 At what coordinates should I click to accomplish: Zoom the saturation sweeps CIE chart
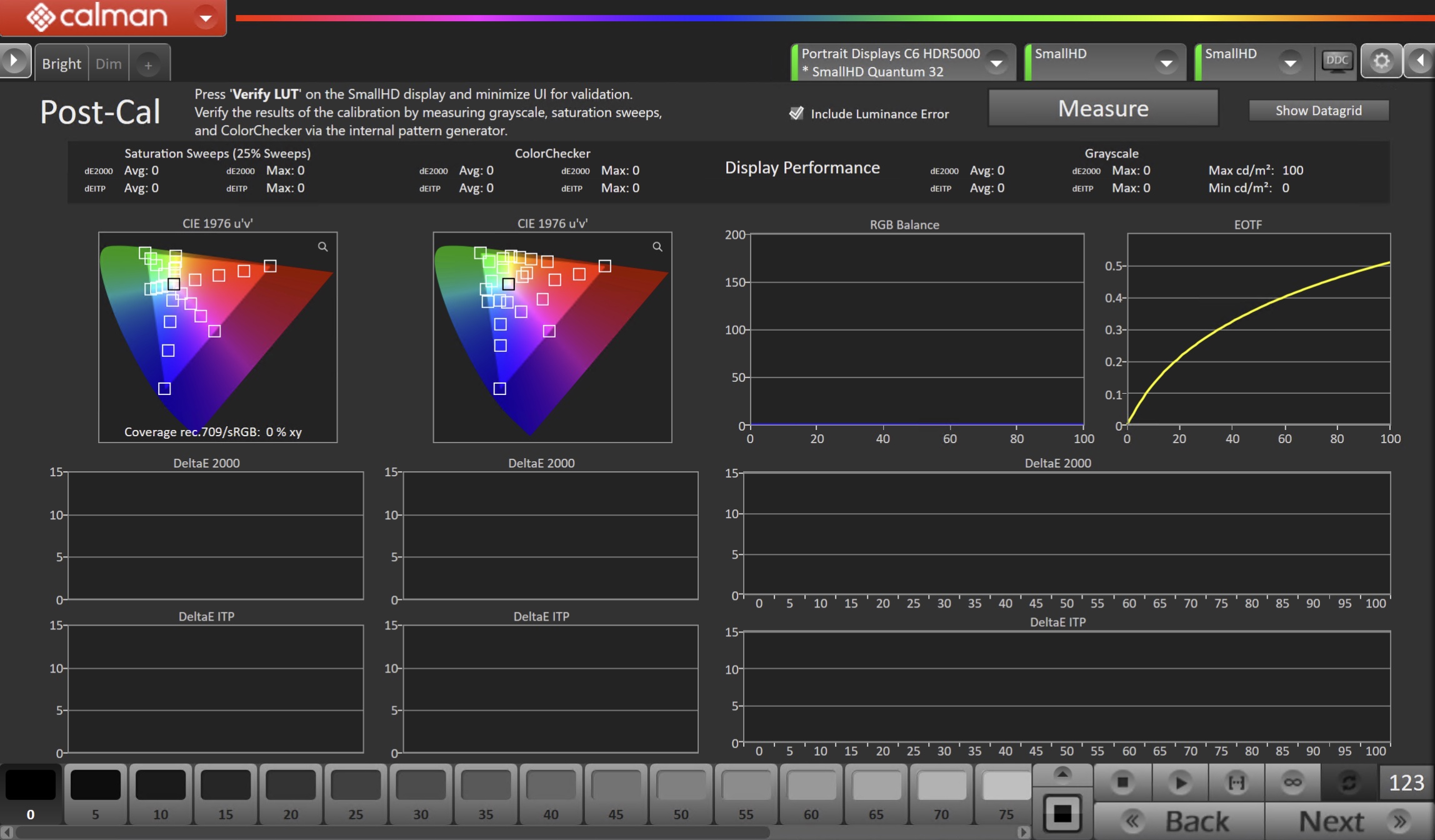coord(322,247)
